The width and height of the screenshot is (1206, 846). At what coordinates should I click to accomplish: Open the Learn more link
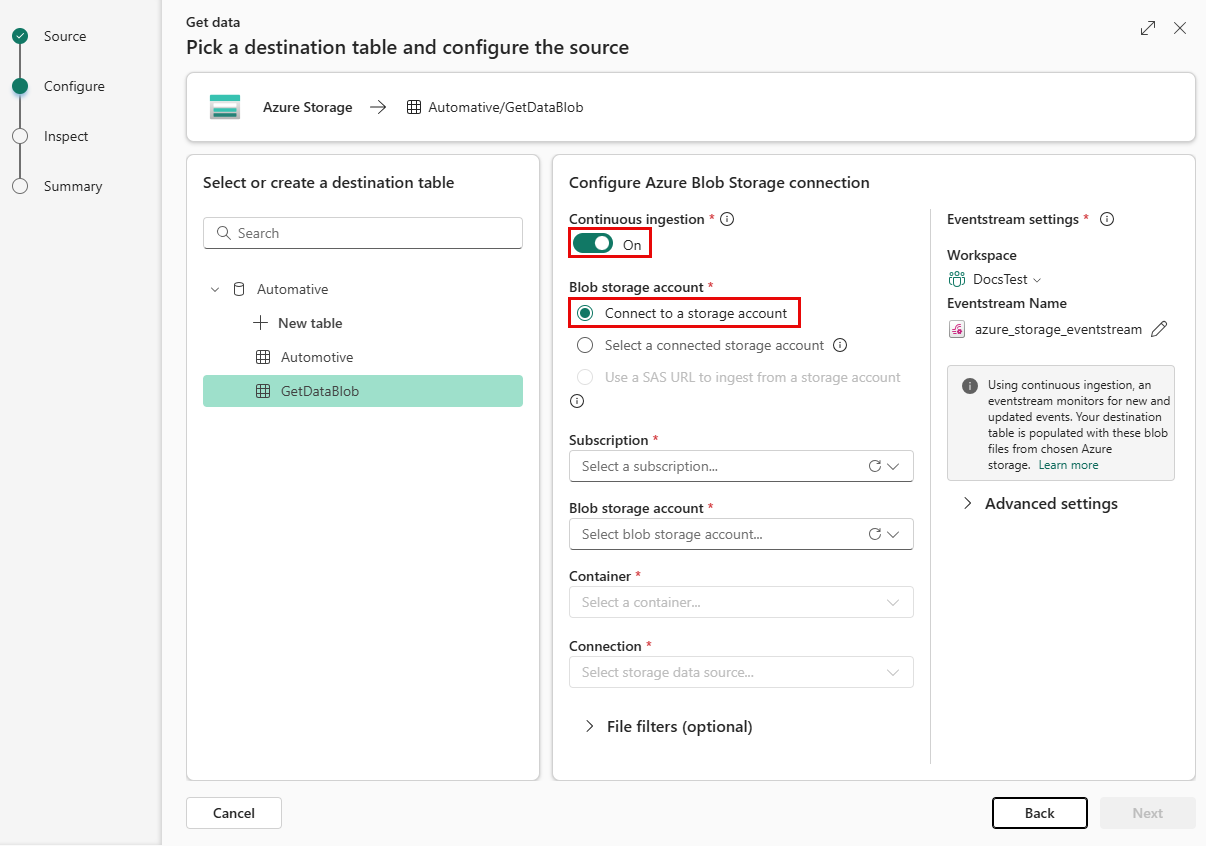[x=1068, y=465]
